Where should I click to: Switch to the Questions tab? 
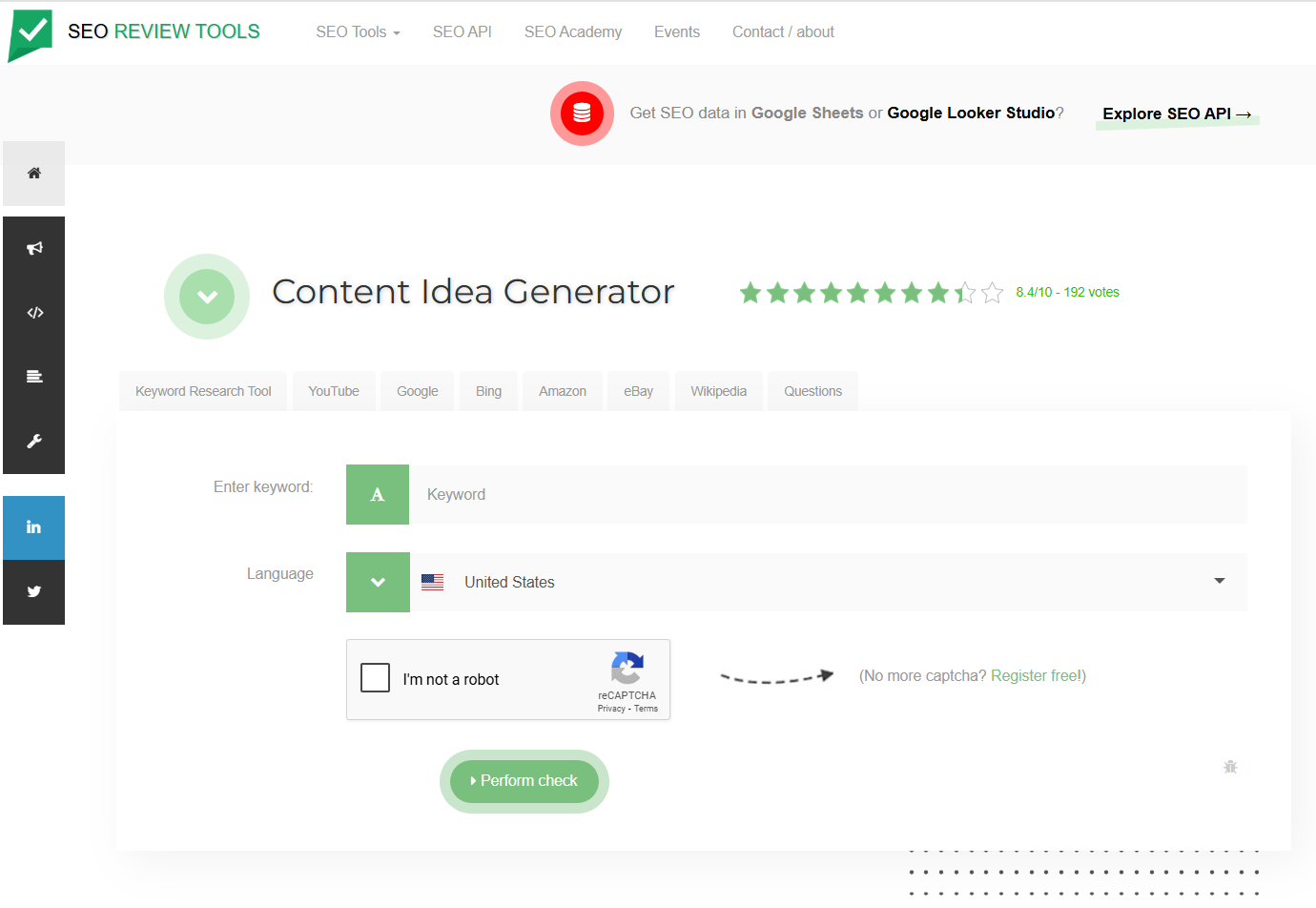coord(813,391)
